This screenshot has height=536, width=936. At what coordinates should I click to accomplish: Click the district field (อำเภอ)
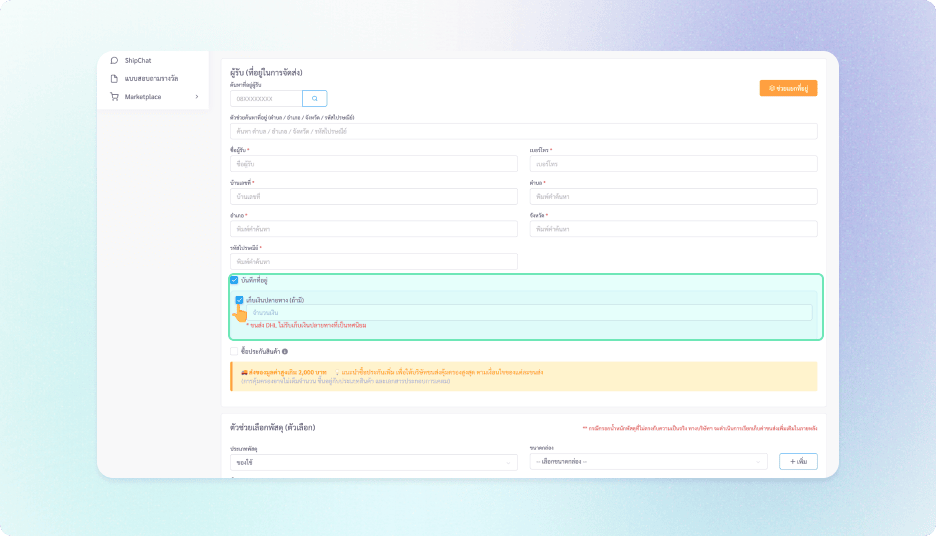click(374, 229)
